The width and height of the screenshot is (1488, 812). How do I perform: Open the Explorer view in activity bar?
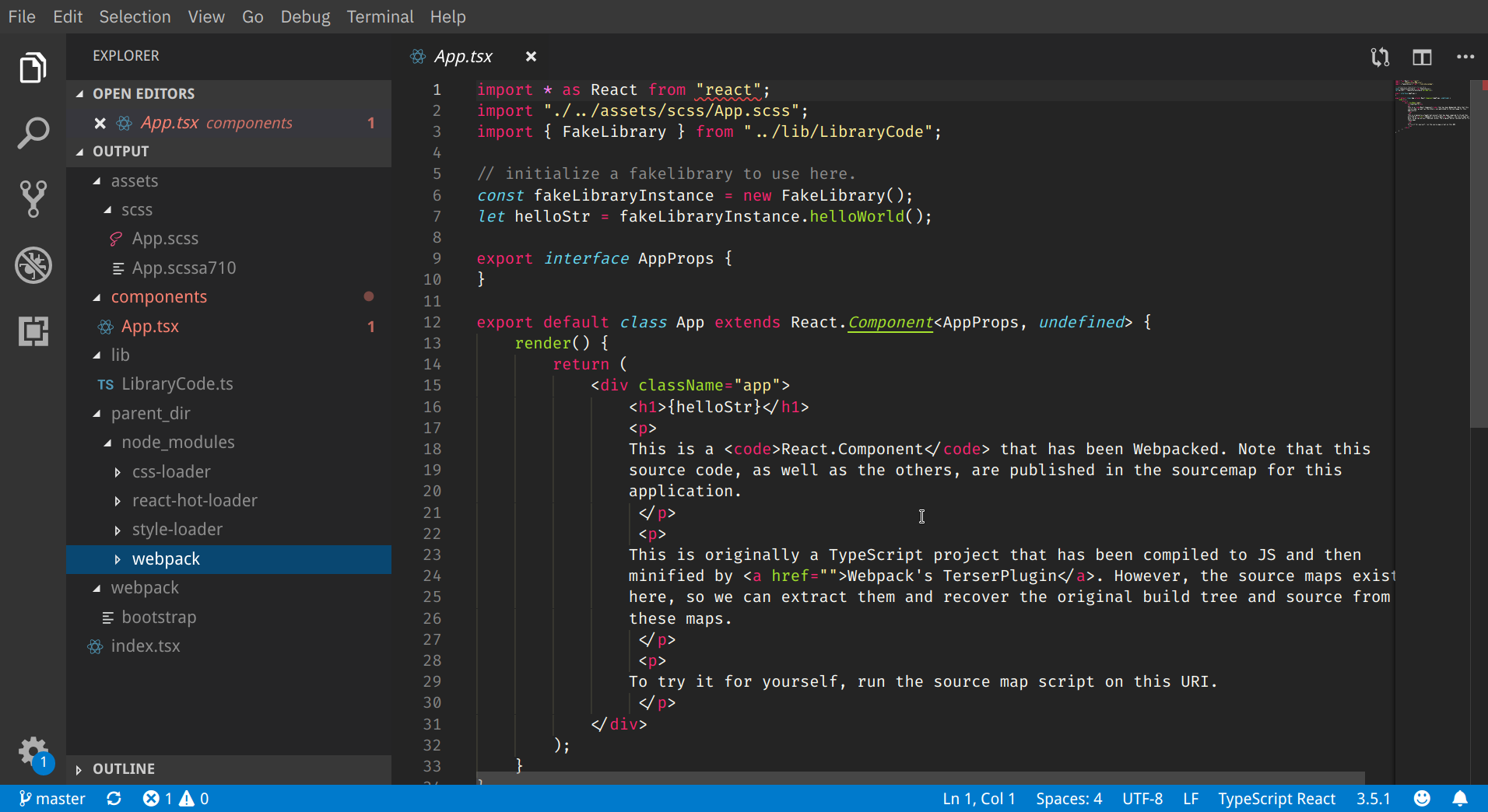tap(33, 68)
